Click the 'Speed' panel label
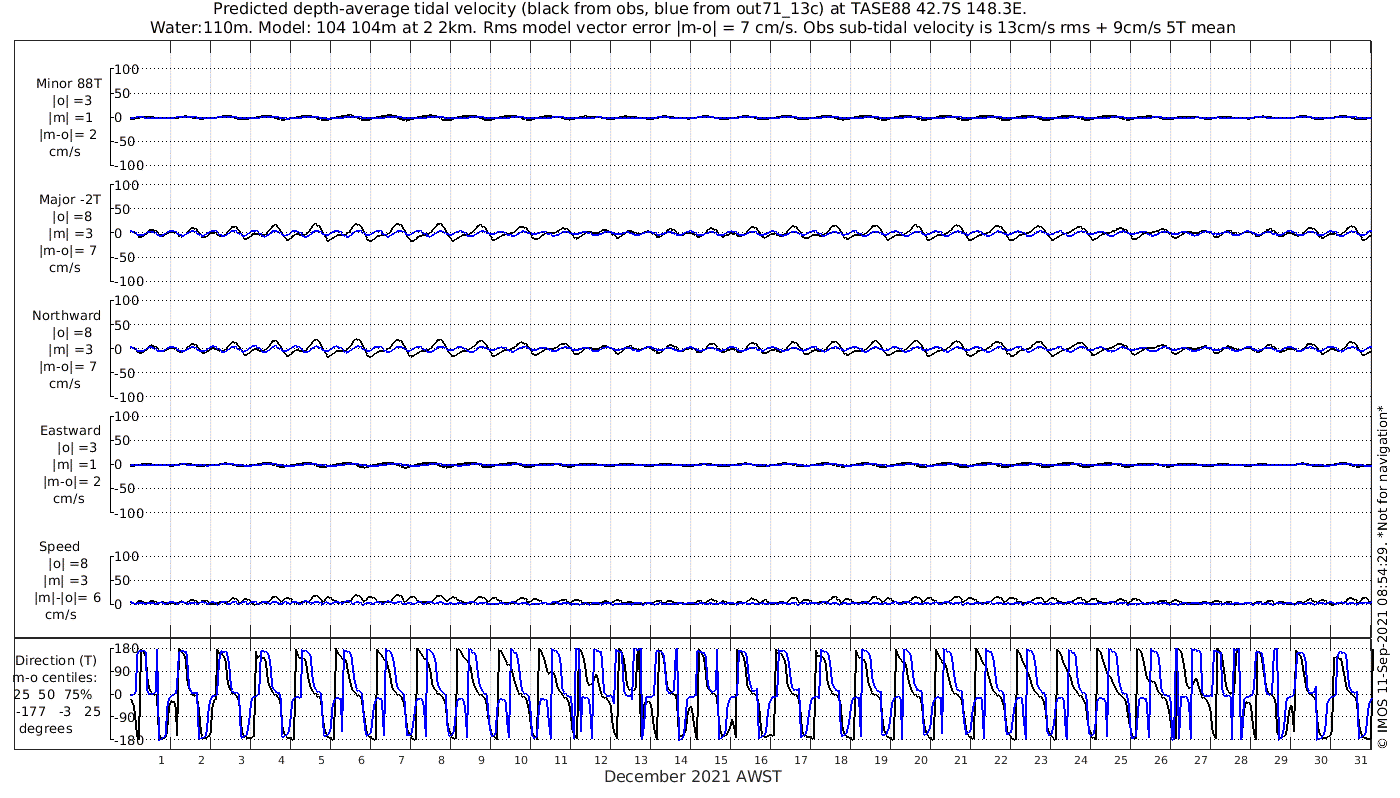Screen dimensions: 1400x798 (x=60, y=547)
